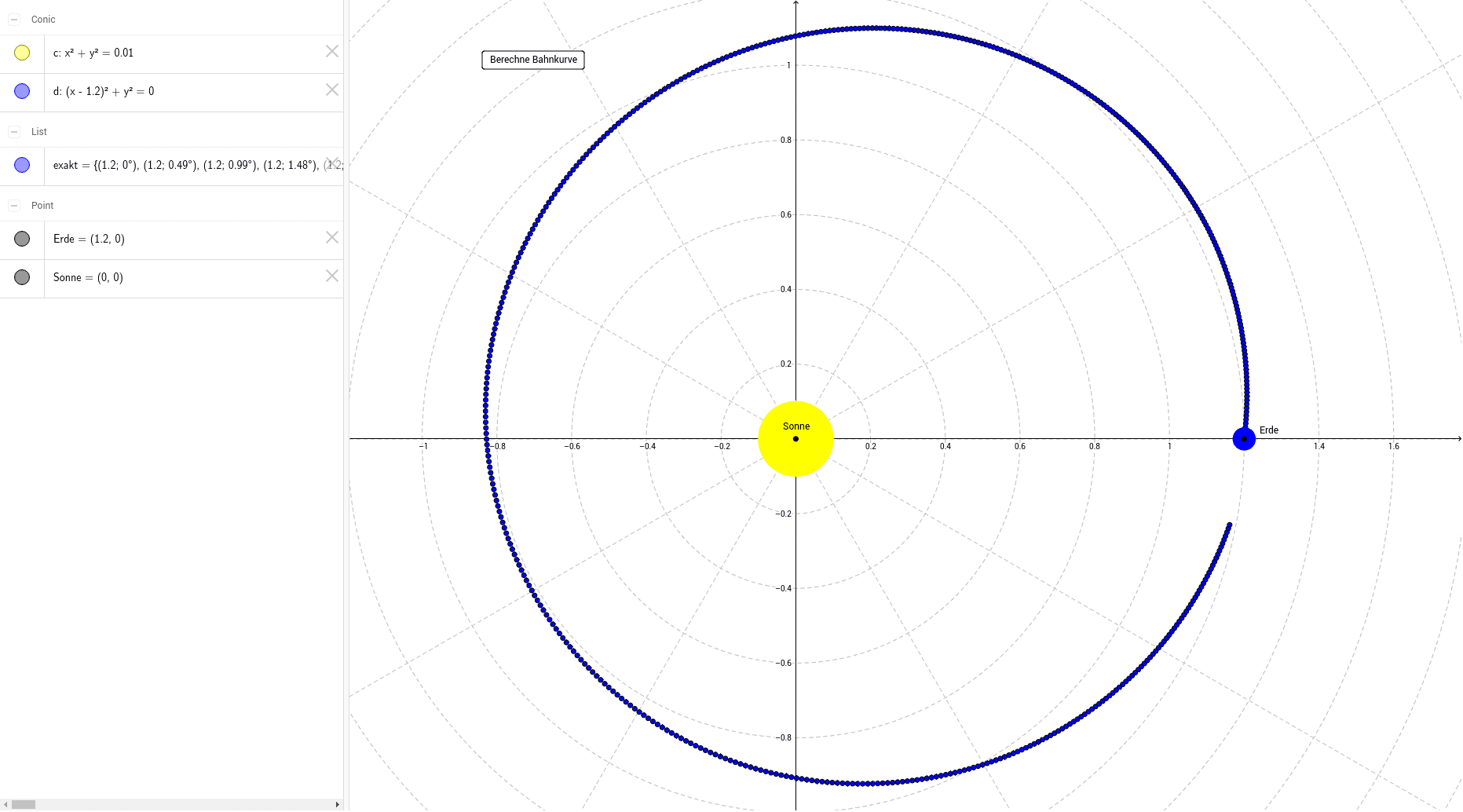The width and height of the screenshot is (1463, 812).
Task: Delete point Sonne with the X icon
Action: (x=332, y=276)
